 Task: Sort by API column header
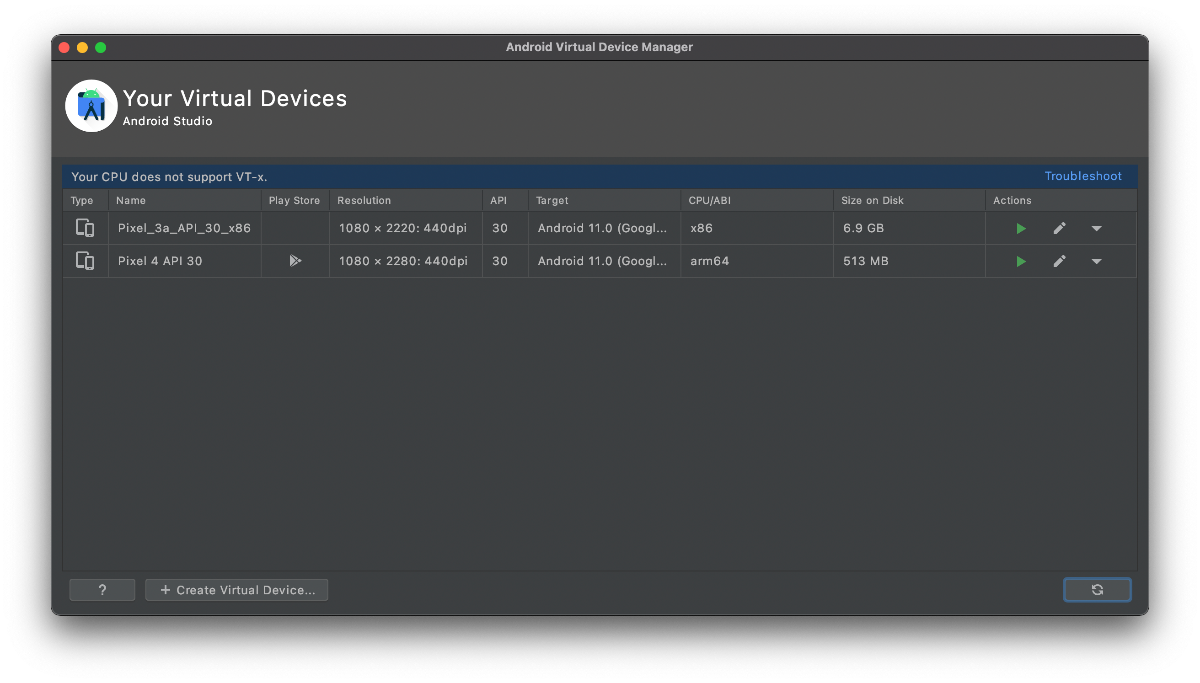pos(505,200)
